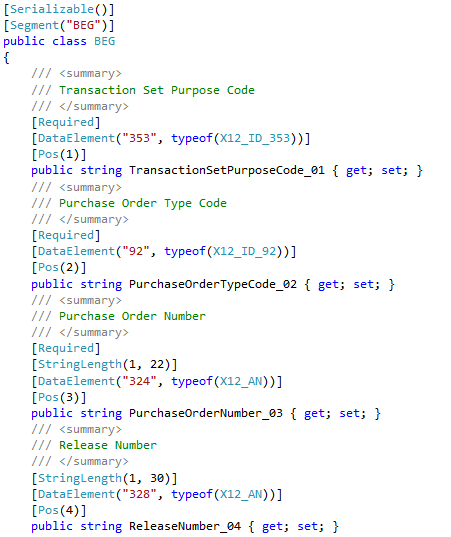Click the Pos(1) attribute
The image size is (451, 537).
[59, 154]
